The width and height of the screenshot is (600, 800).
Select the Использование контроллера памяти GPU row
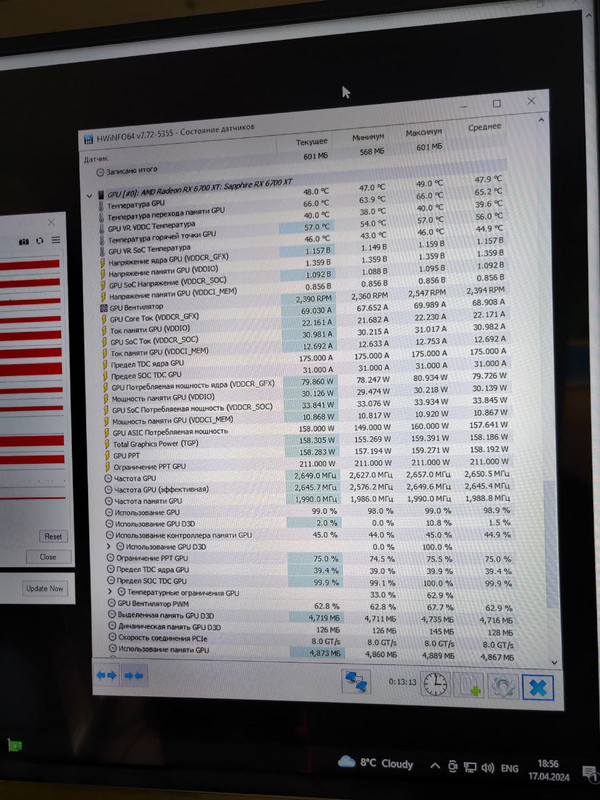[308, 535]
